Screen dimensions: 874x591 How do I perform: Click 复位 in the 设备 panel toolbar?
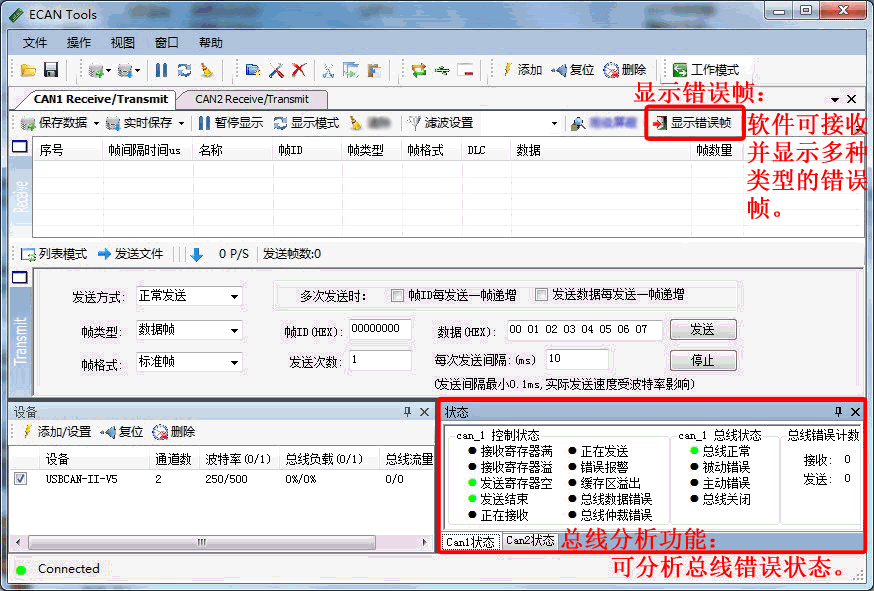coord(122,432)
